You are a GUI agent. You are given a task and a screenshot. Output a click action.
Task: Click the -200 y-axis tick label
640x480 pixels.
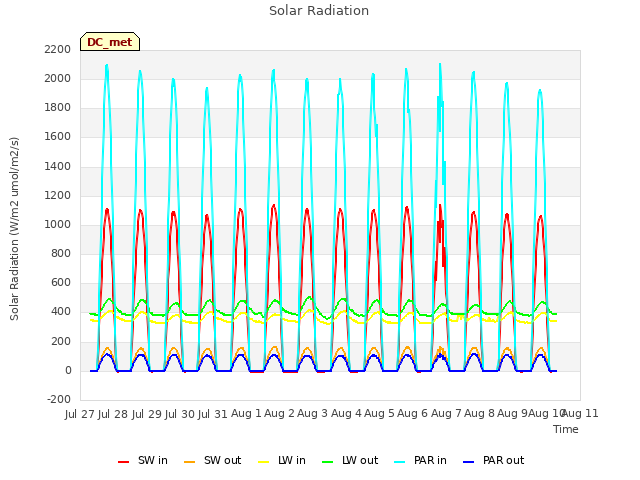tap(59, 399)
